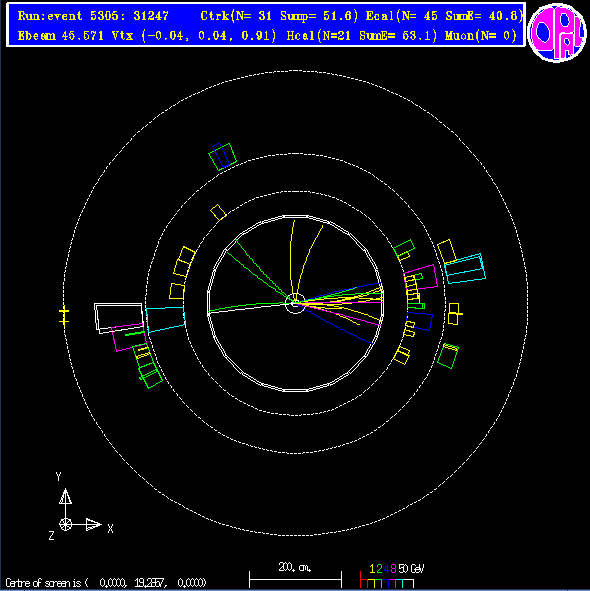Click the green cluster at lower right
Viewport: 590px width, 591px height.
coord(448,356)
